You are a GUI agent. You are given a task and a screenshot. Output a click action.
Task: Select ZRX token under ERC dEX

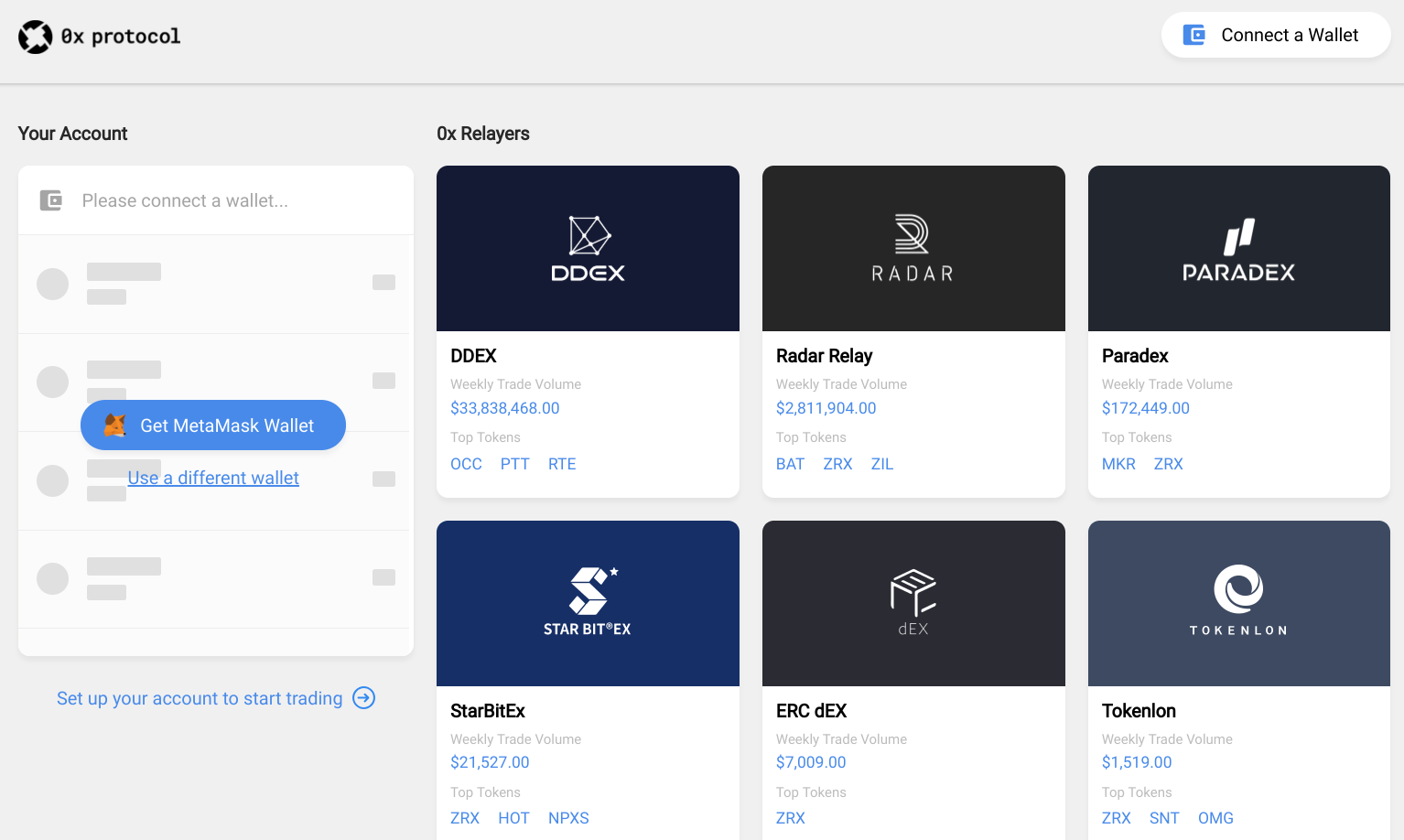pyautogui.click(x=791, y=818)
